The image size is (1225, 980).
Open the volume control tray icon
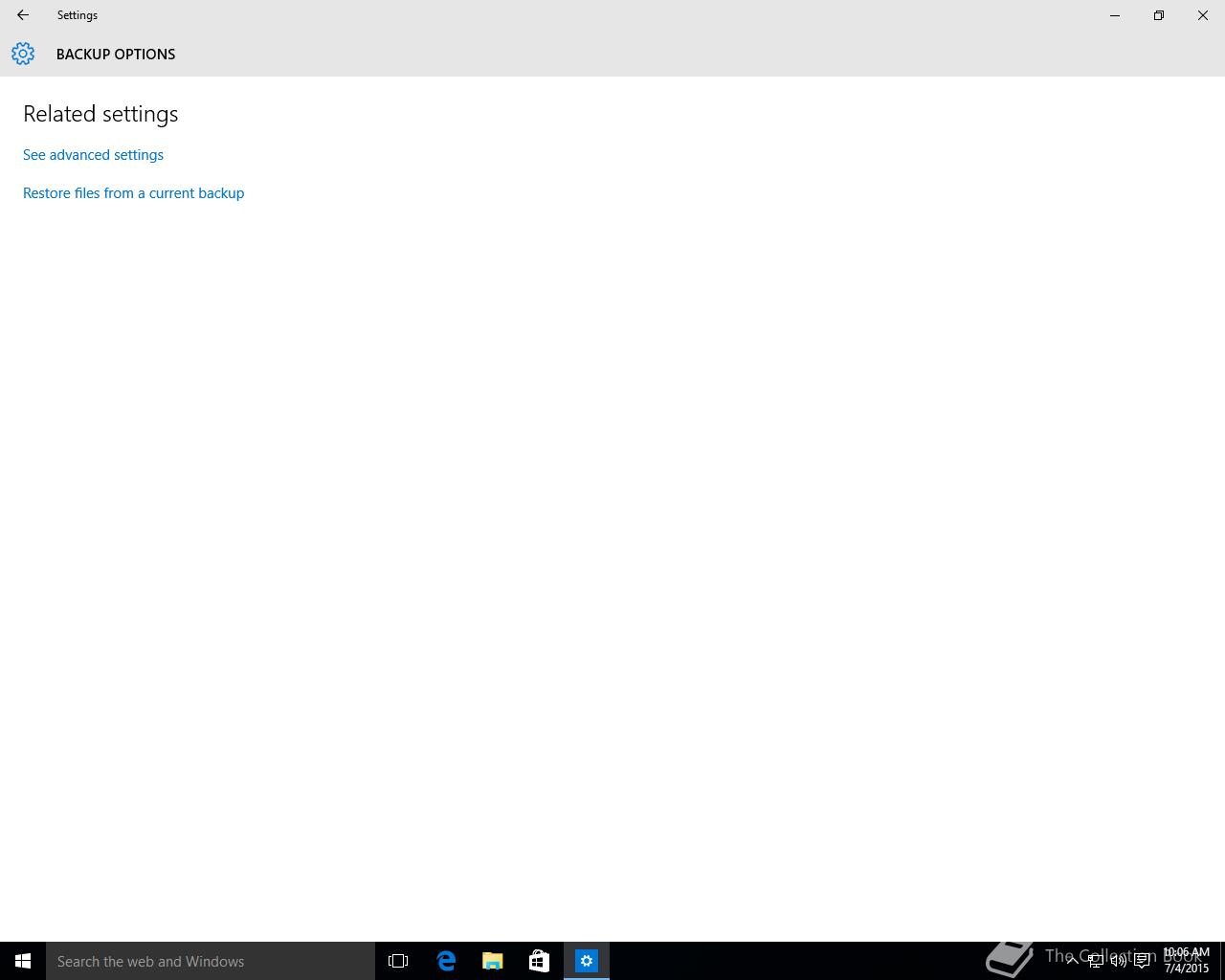[x=1118, y=961]
